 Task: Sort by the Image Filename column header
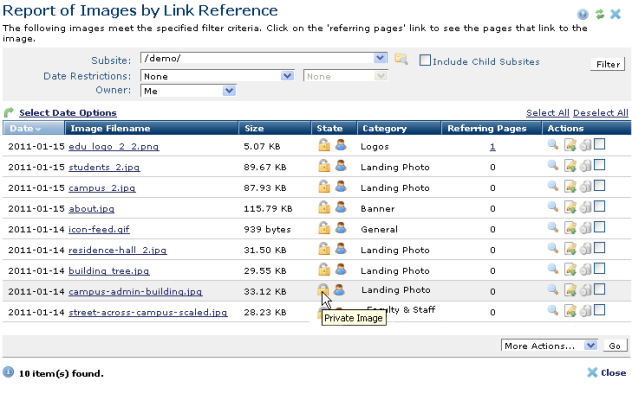click(110, 128)
